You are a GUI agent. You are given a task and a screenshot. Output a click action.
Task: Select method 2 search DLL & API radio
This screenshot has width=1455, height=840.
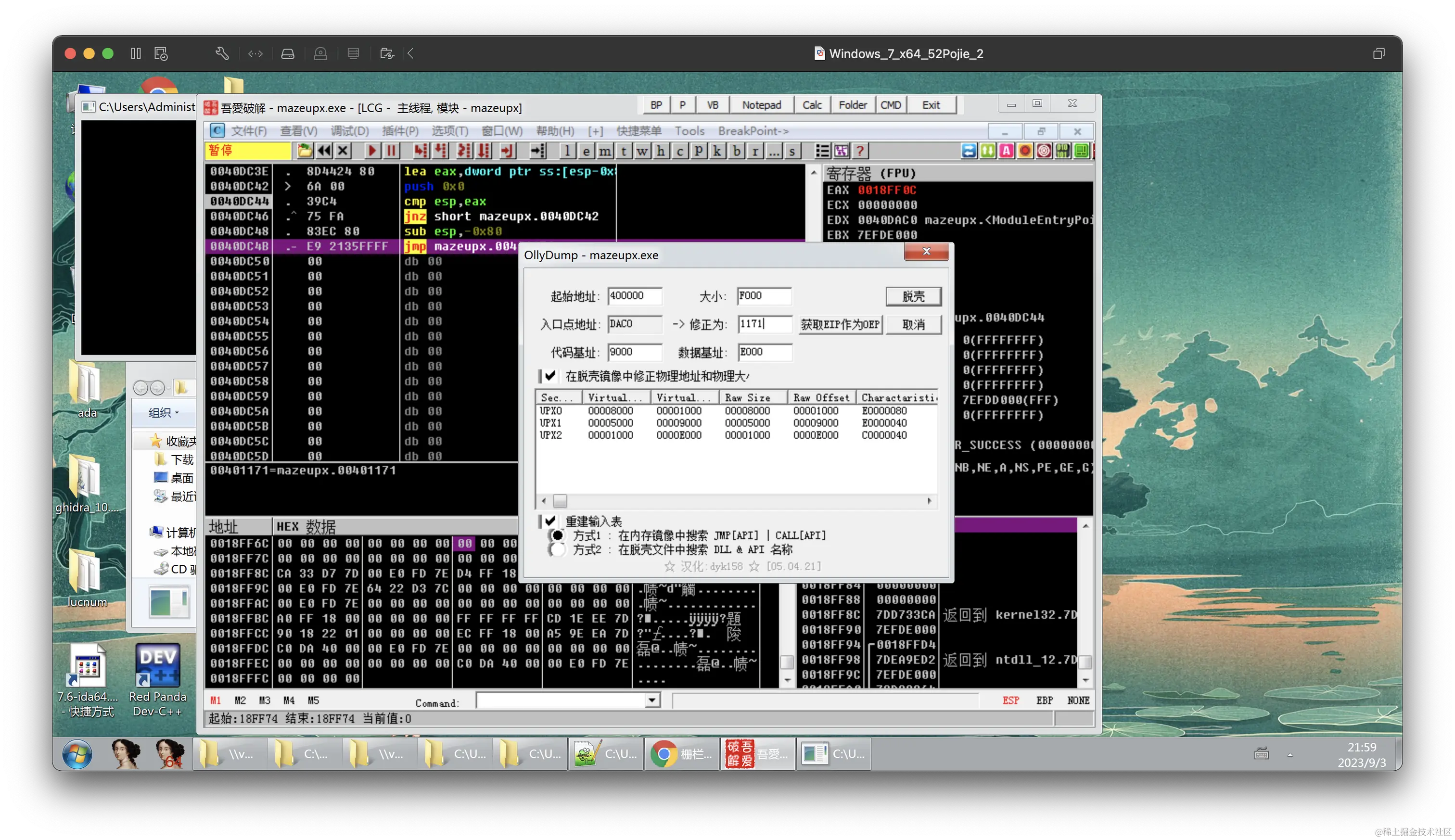[x=557, y=550]
